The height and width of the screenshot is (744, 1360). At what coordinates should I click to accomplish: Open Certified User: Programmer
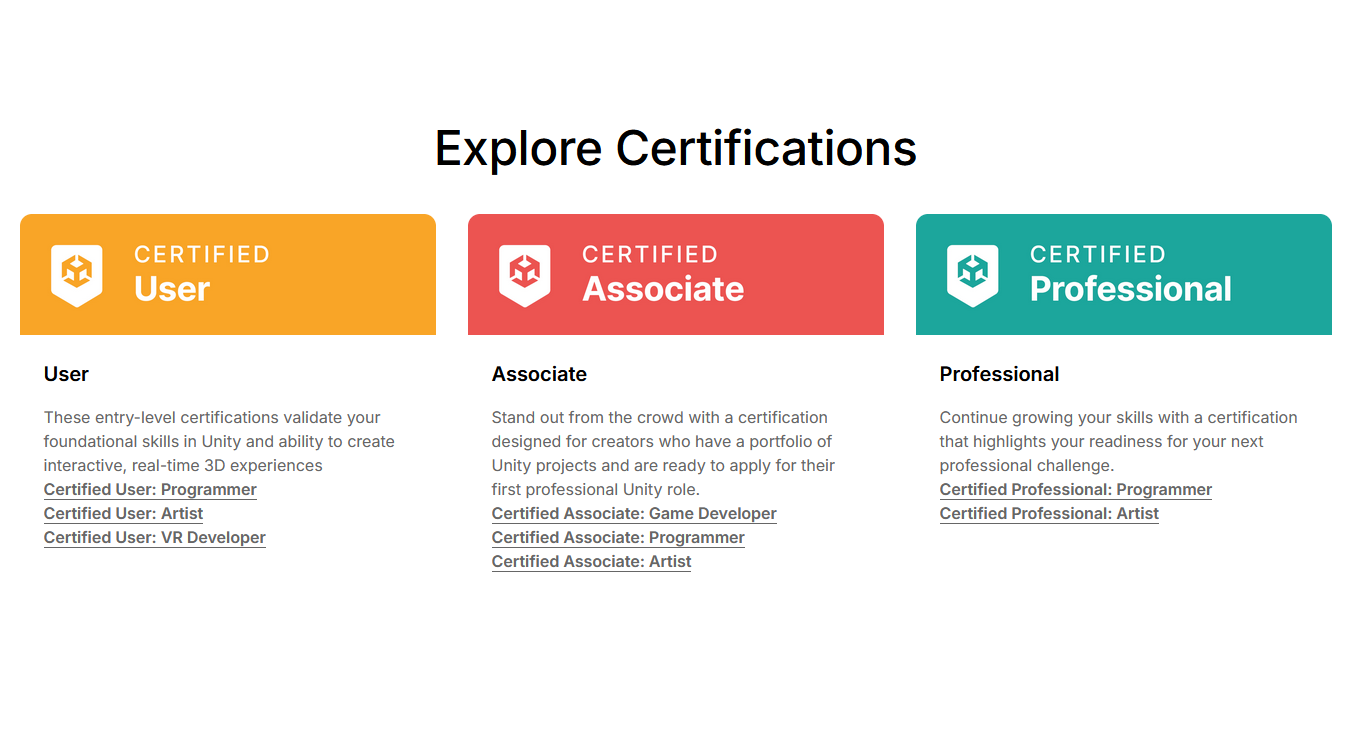pyautogui.click(x=150, y=489)
